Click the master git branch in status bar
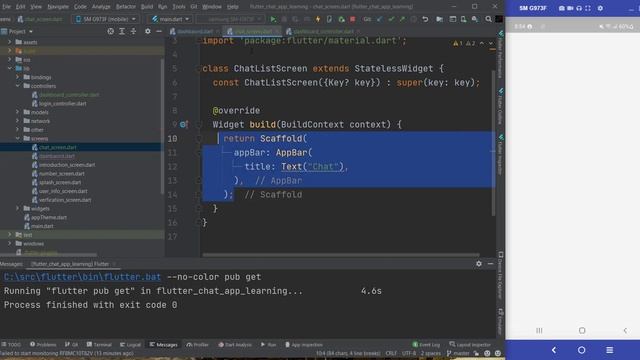Image resolution: width=640 pixels, height=360 pixels. 458,353
